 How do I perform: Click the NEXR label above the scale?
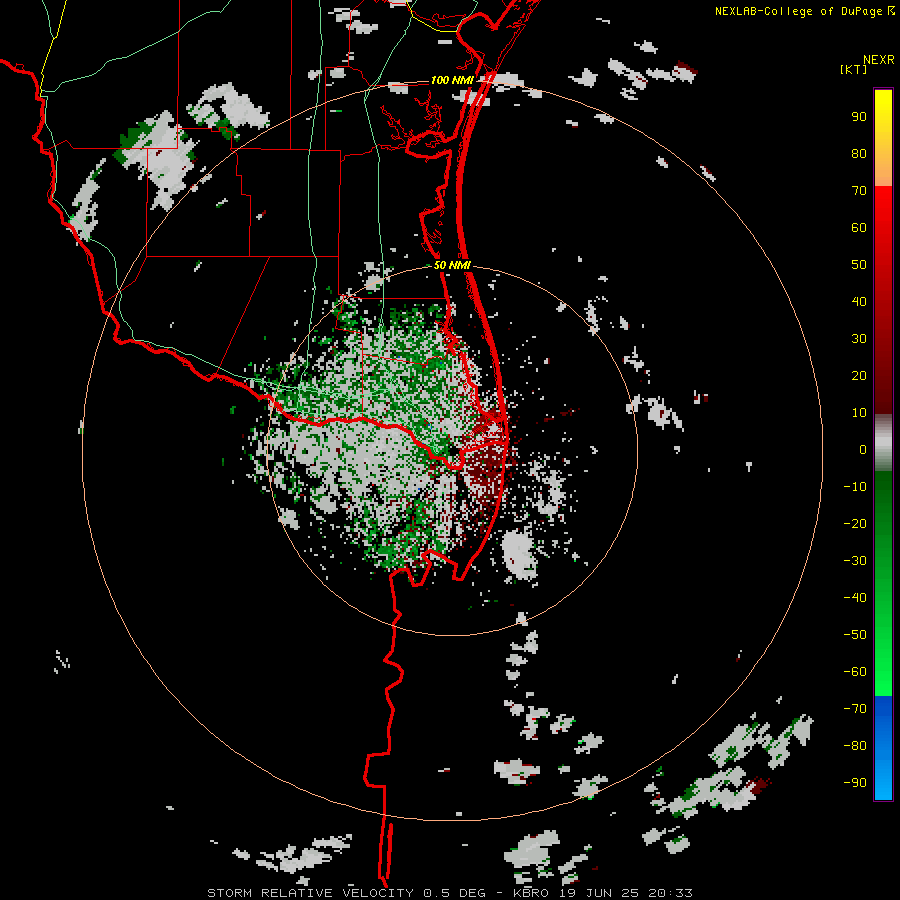click(x=878, y=60)
